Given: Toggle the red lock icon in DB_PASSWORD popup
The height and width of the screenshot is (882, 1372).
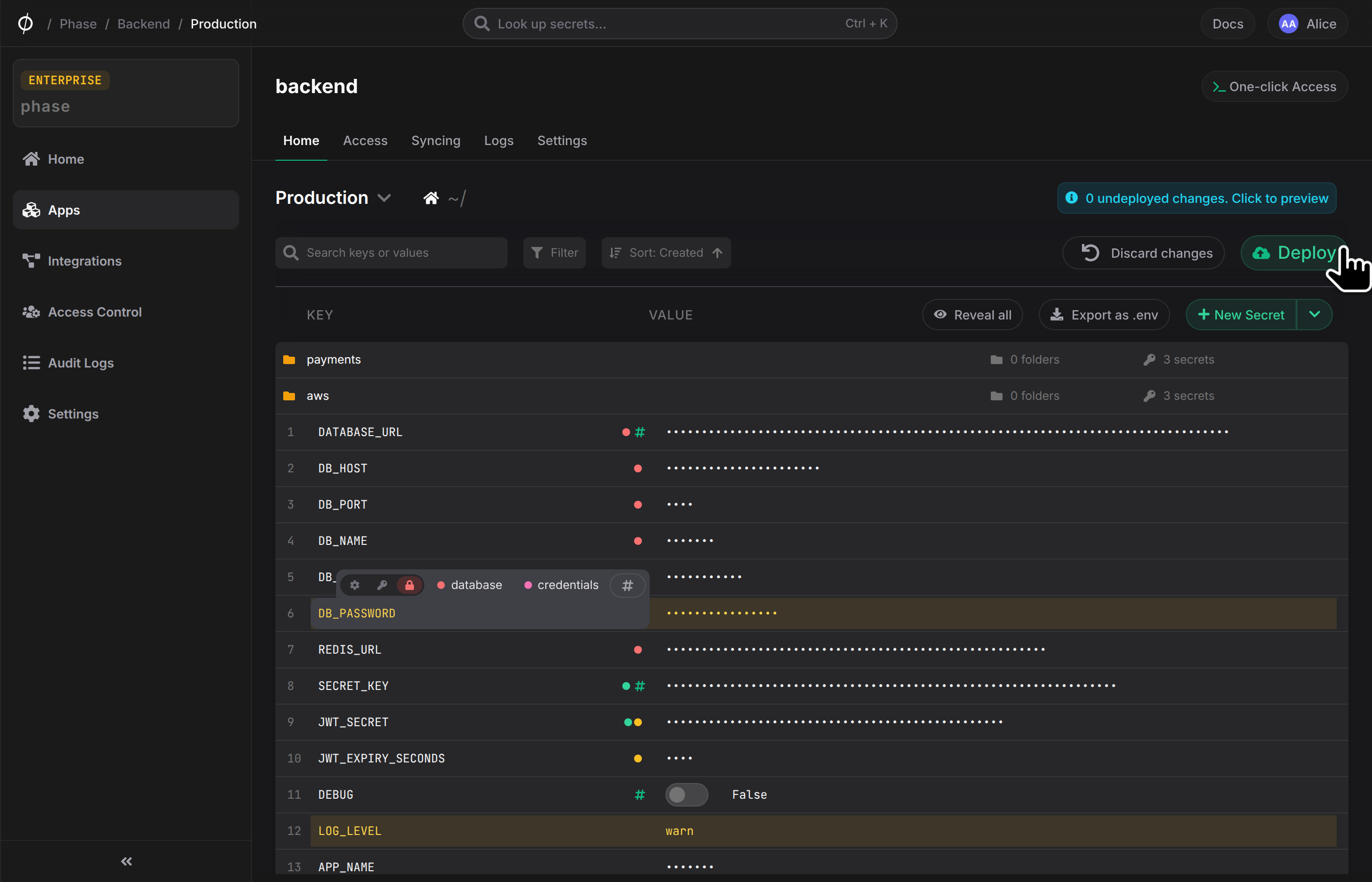Looking at the screenshot, I should click(x=410, y=586).
